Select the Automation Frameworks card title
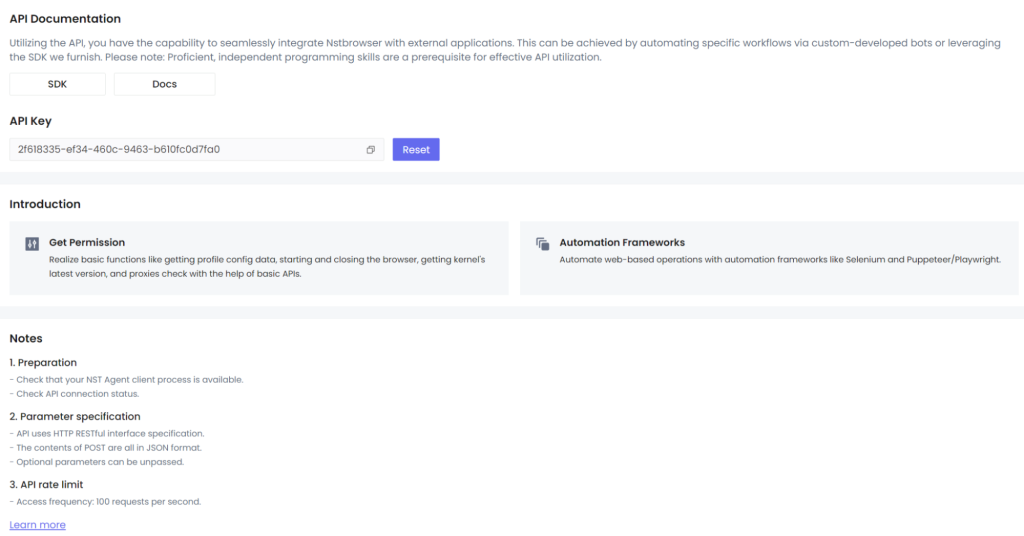Screen dimensions: 1024x536 click(622, 242)
